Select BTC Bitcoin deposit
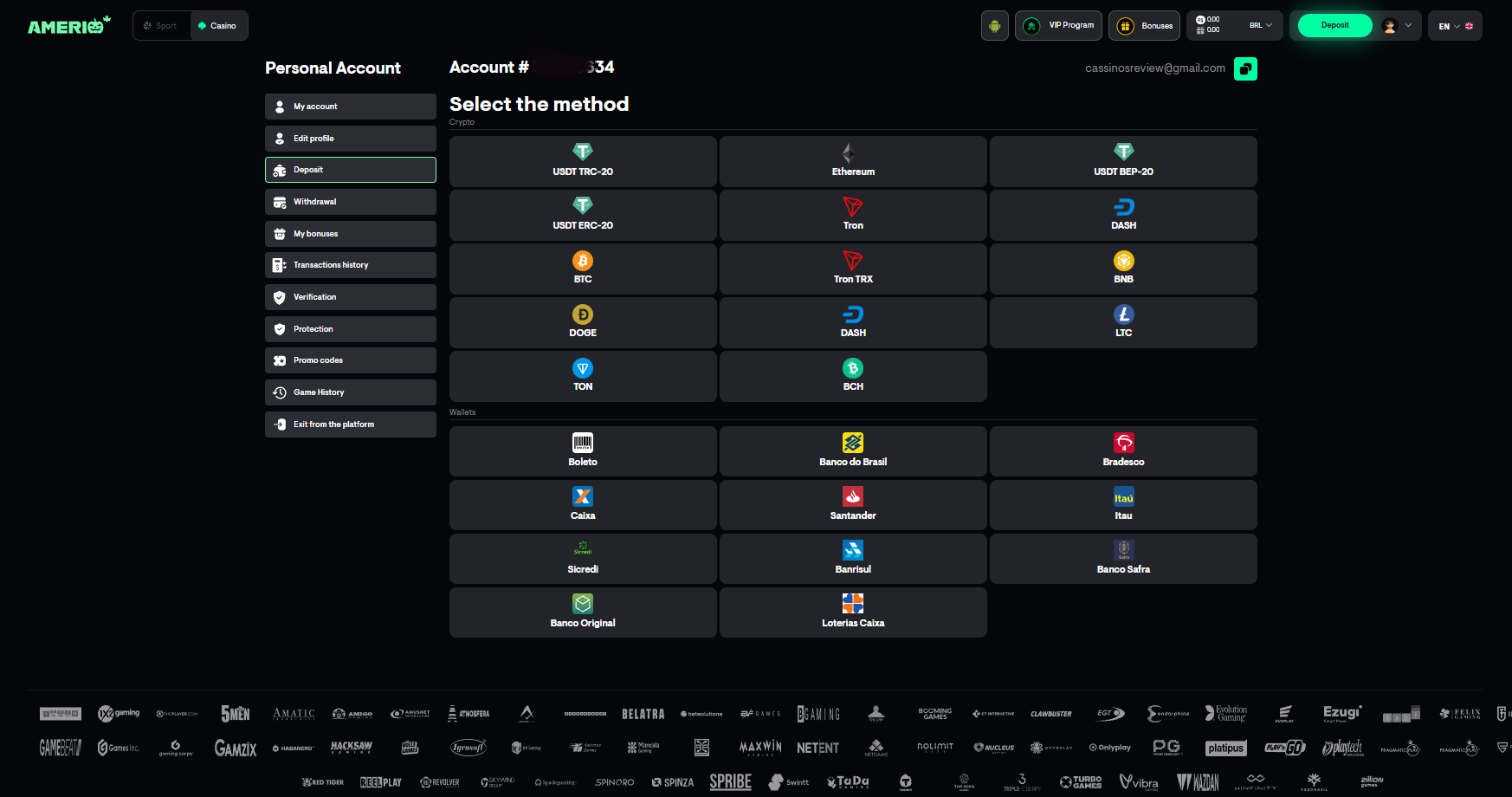 click(583, 269)
